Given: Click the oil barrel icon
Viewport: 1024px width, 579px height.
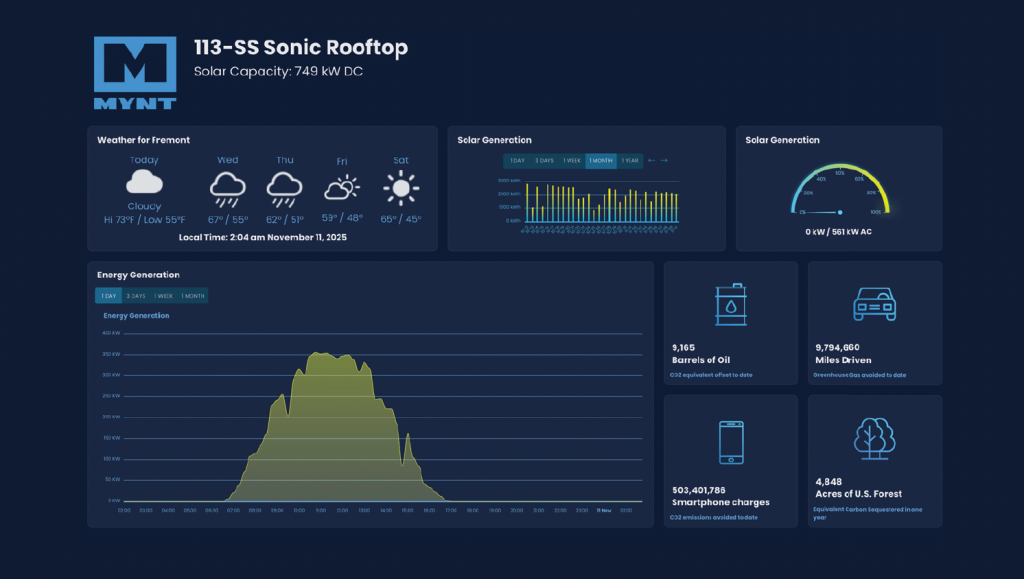Looking at the screenshot, I should [x=731, y=304].
